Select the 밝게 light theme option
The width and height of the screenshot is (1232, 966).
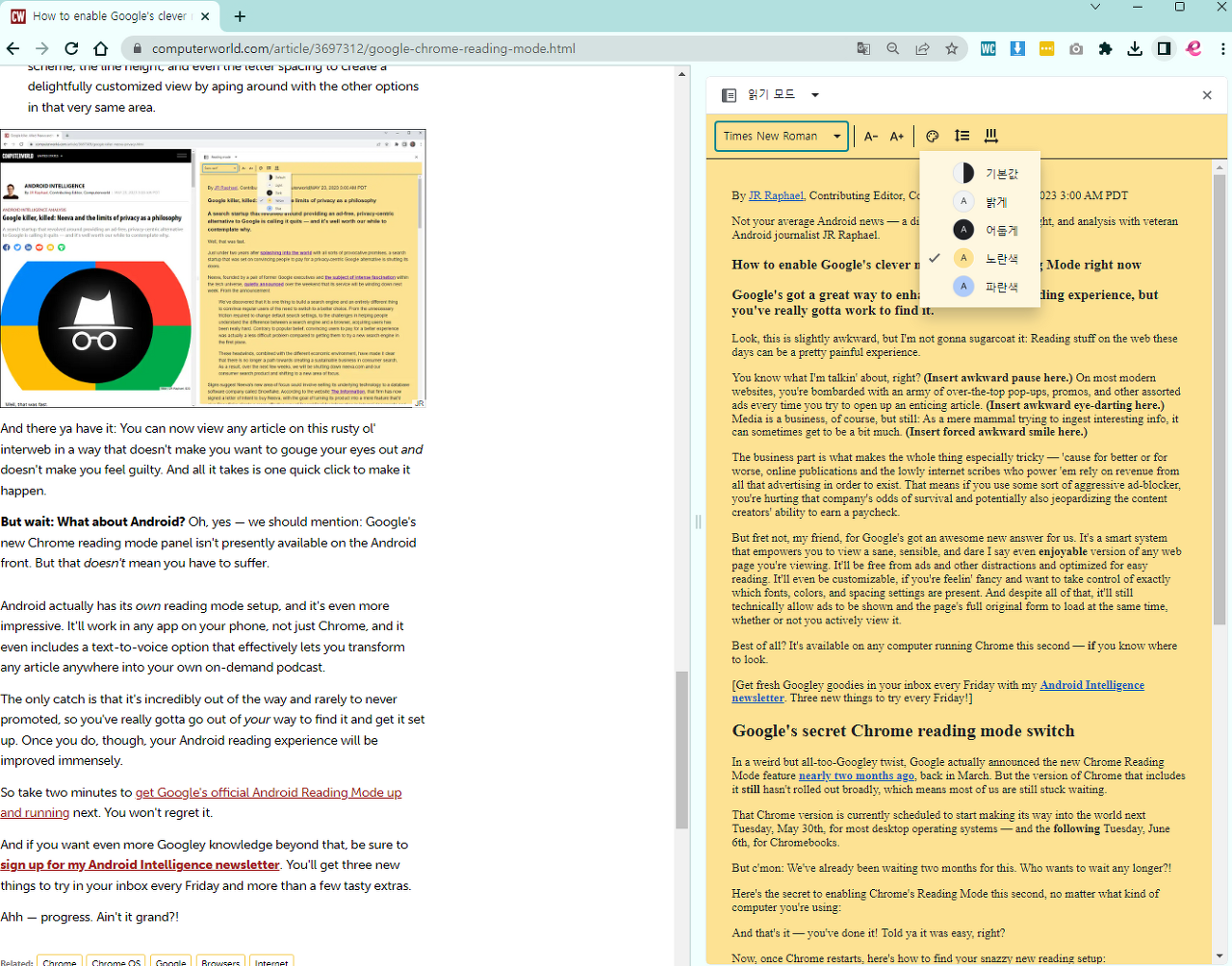(980, 202)
